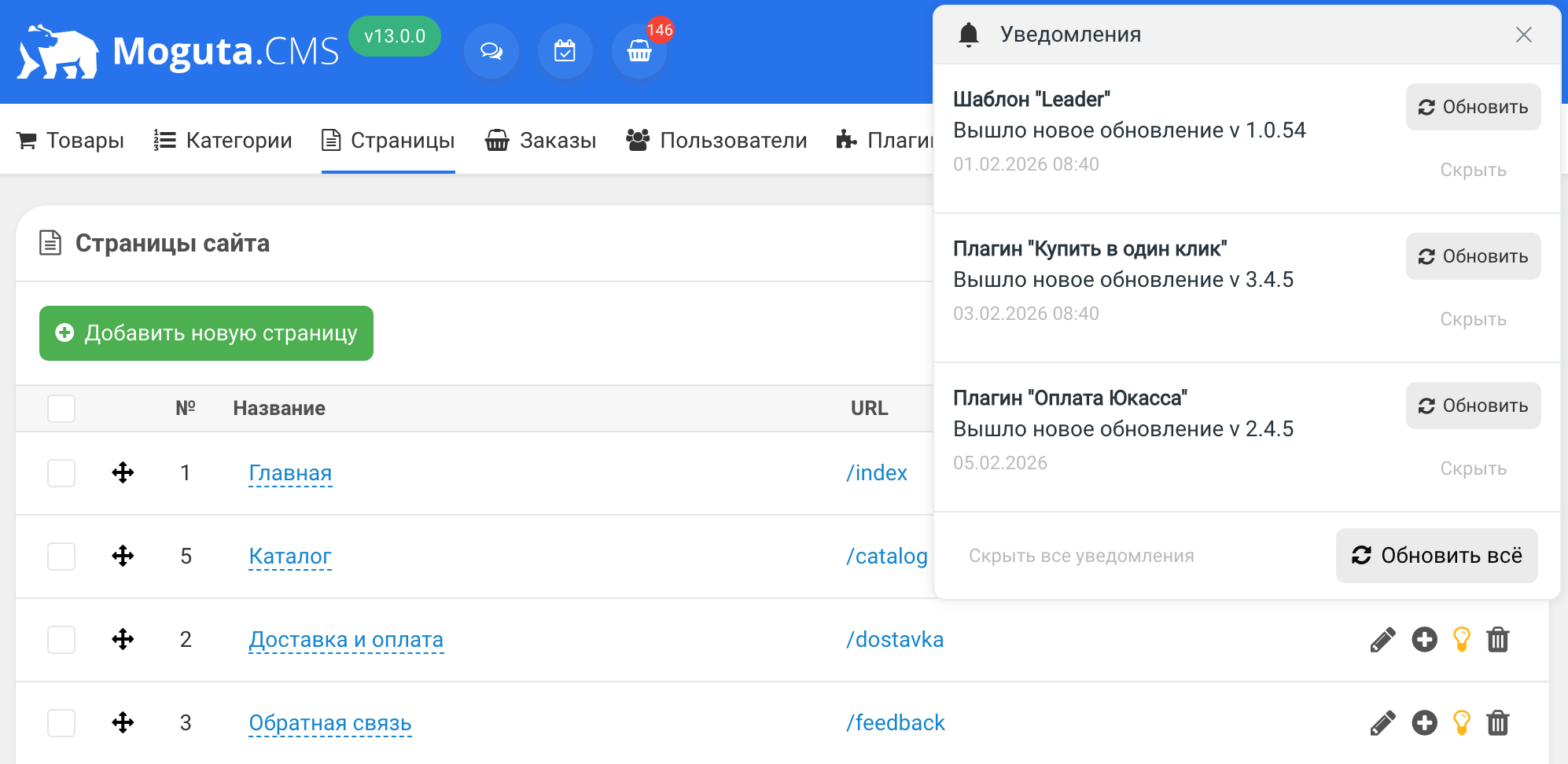
Task: Open the "/catalog" URL link
Action: click(x=885, y=556)
